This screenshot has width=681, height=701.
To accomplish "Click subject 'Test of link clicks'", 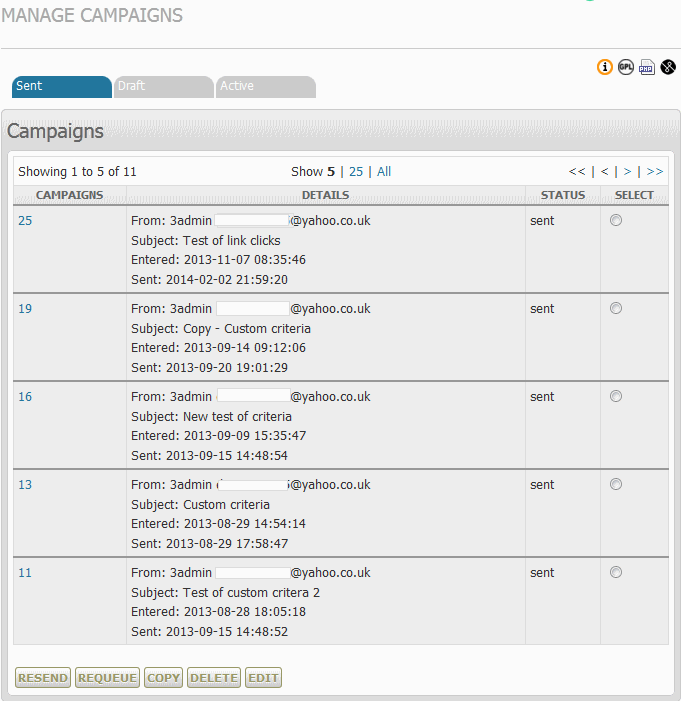I will (232, 241).
